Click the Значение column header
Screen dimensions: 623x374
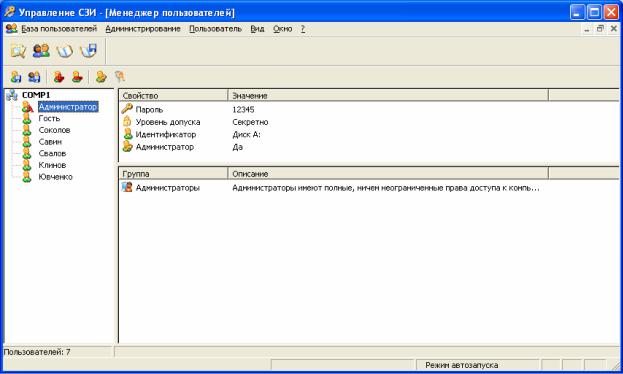coord(388,95)
